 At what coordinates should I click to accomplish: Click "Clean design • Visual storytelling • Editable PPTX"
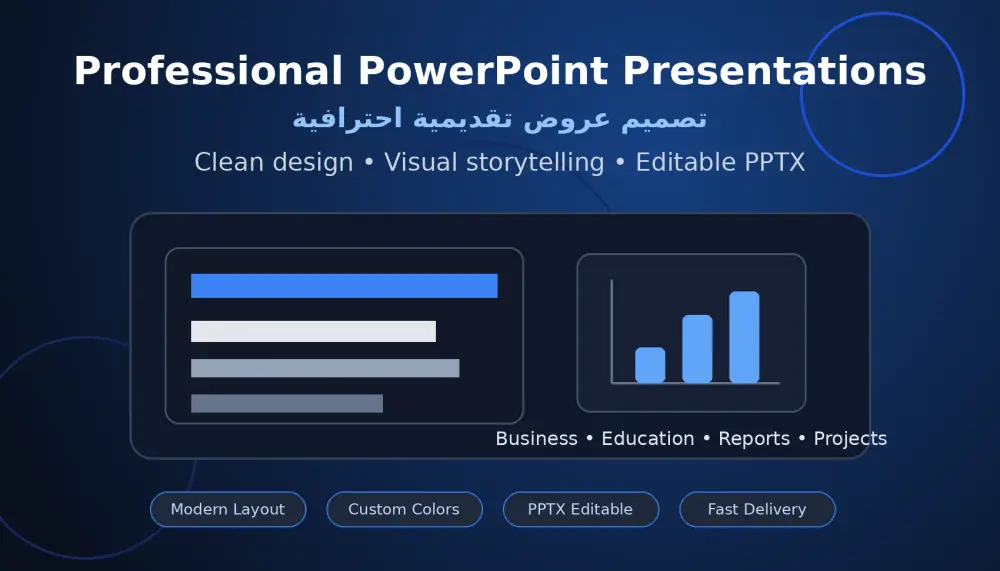tap(499, 162)
